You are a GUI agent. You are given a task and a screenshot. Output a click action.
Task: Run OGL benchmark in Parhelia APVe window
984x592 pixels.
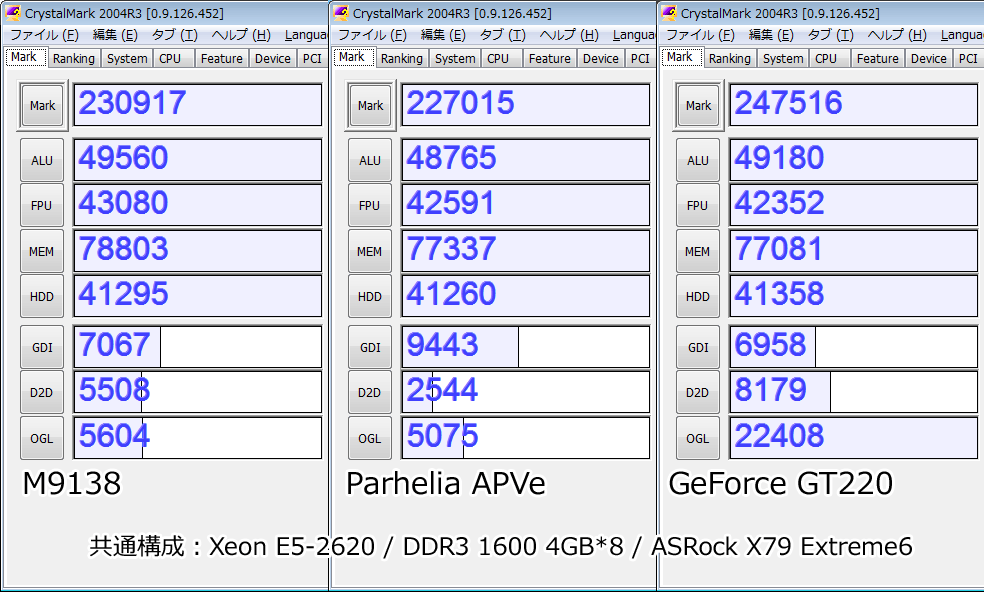point(370,438)
